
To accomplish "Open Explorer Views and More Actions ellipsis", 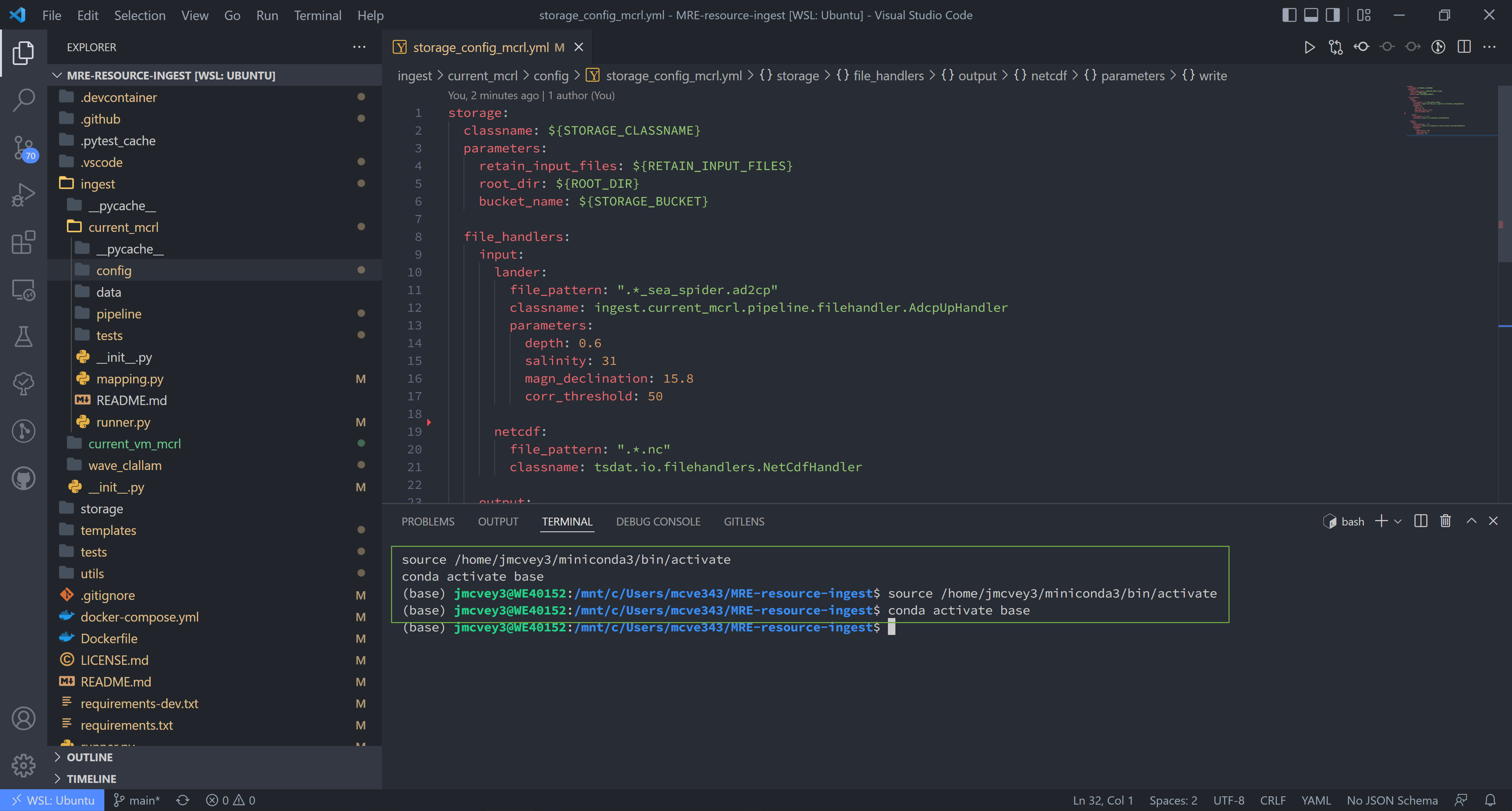I will click(359, 47).
